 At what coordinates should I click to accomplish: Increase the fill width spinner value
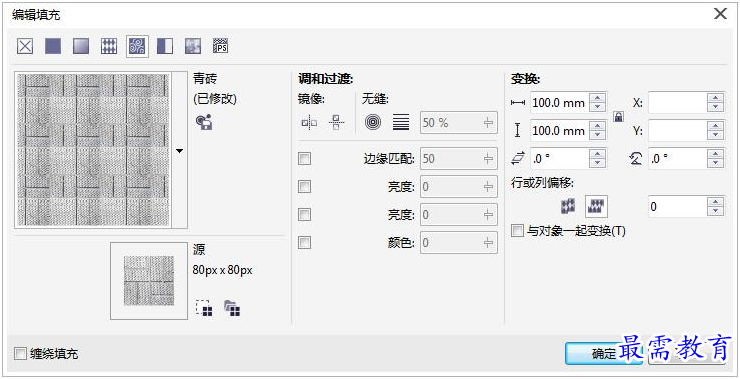pos(598,98)
